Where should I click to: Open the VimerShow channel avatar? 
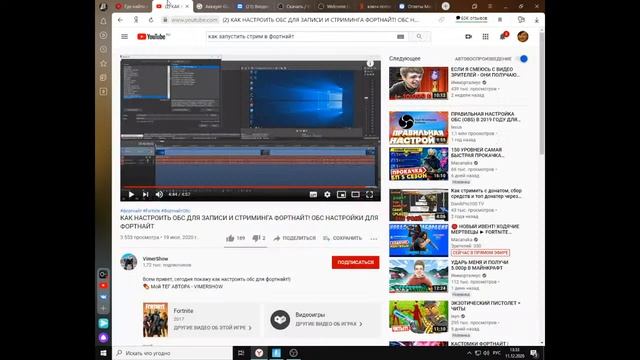pyautogui.click(x=129, y=262)
